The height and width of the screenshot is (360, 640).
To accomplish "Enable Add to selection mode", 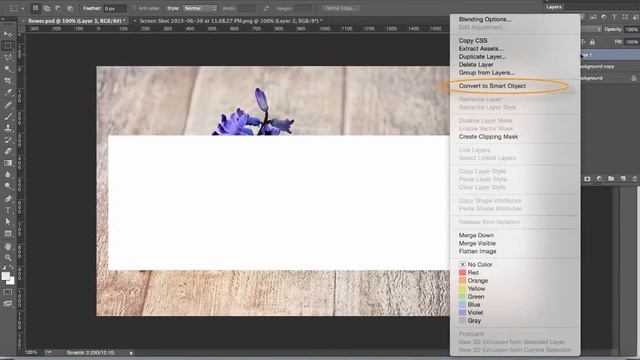I will [47, 8].
